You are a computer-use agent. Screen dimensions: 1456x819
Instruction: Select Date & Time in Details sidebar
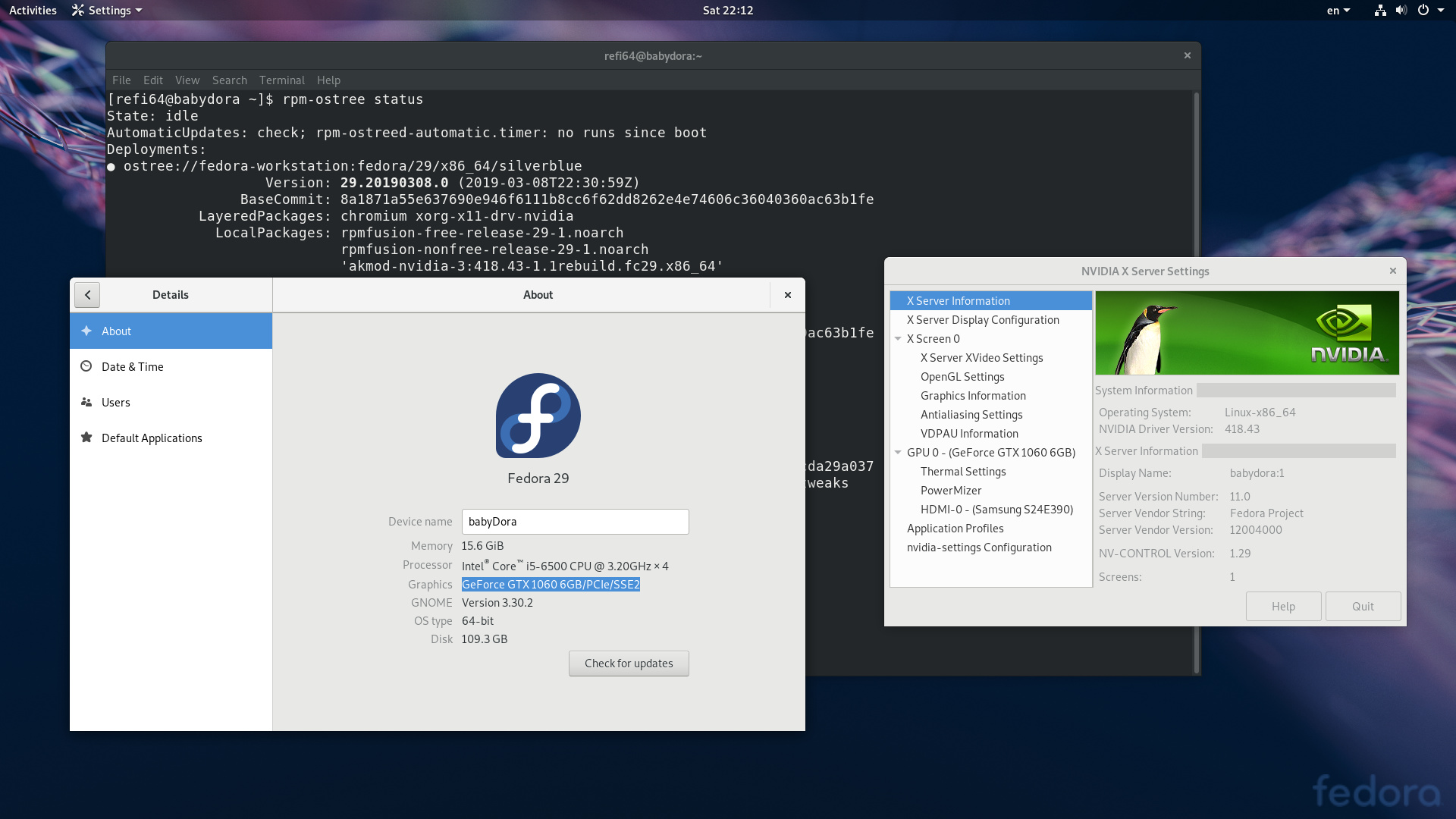[171, 366]
